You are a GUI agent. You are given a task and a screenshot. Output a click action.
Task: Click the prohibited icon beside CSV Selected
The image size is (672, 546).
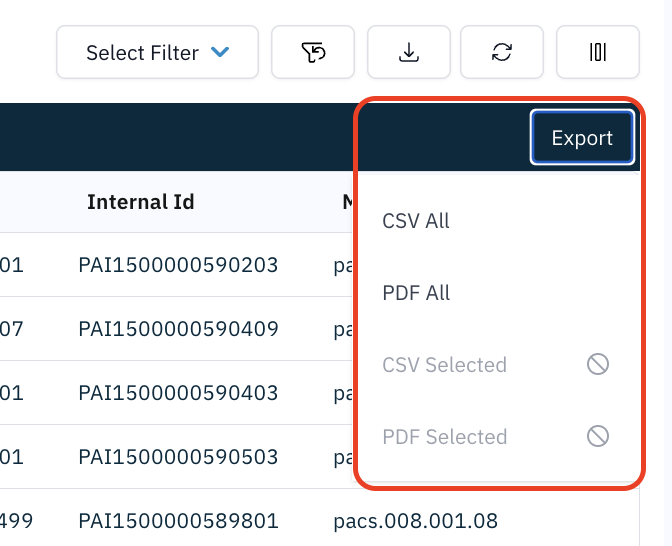(x=598, y=365)
